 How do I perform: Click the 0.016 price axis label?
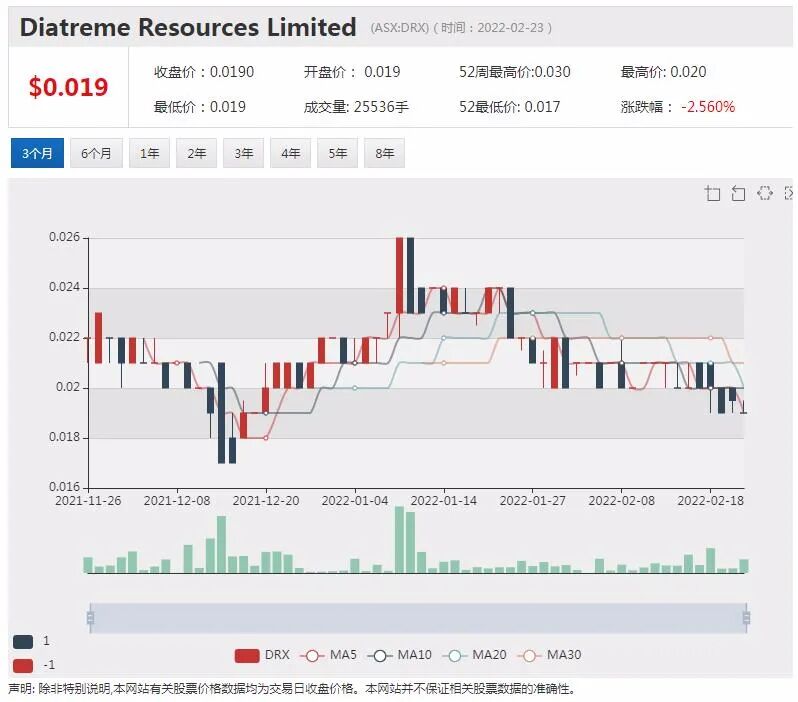pyautogui.click(x=65, y=487)
